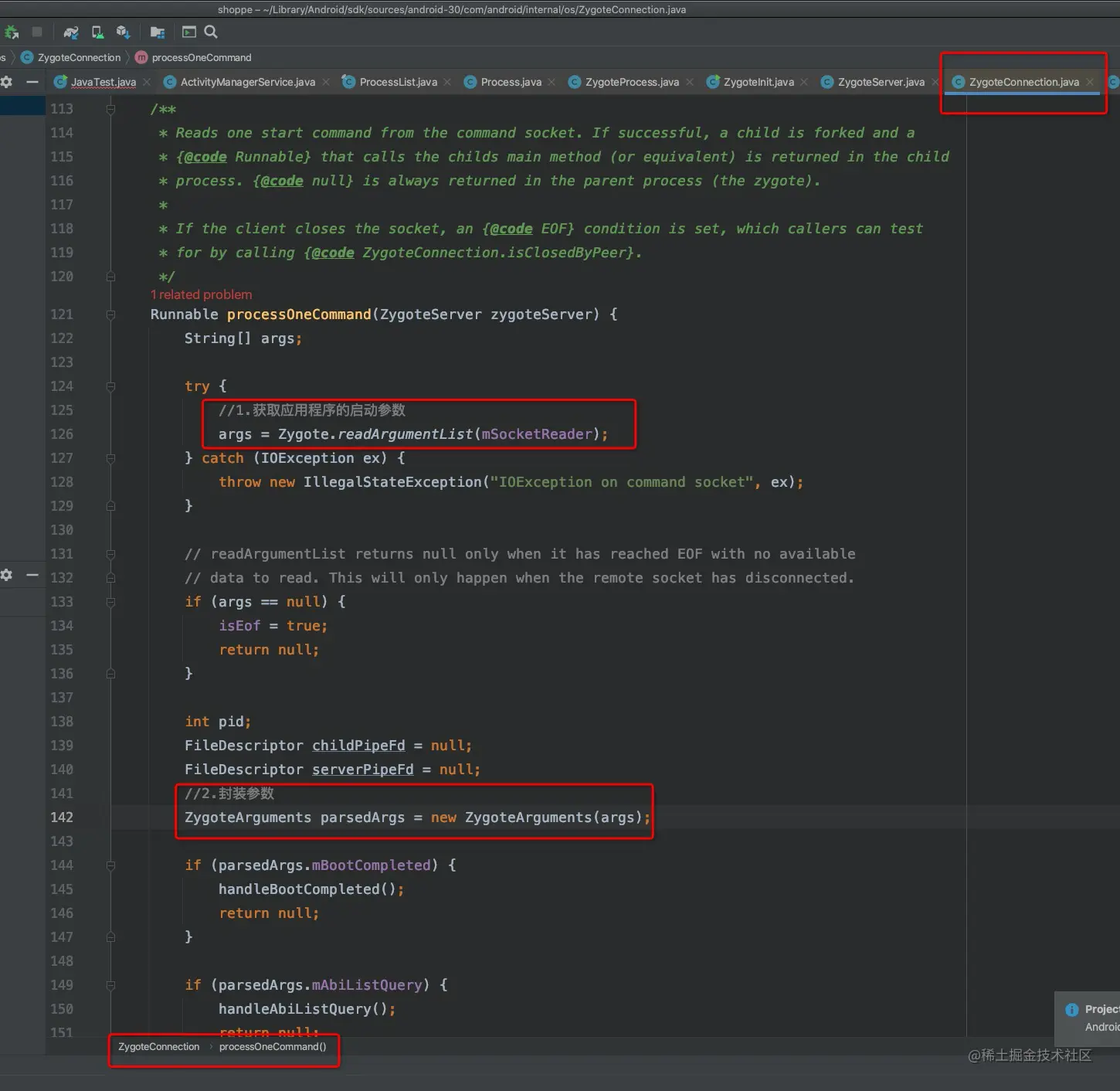Click the '1 related problem' inlay hint
Screen dimensions: 1120x1091
(x=201, y=294)
